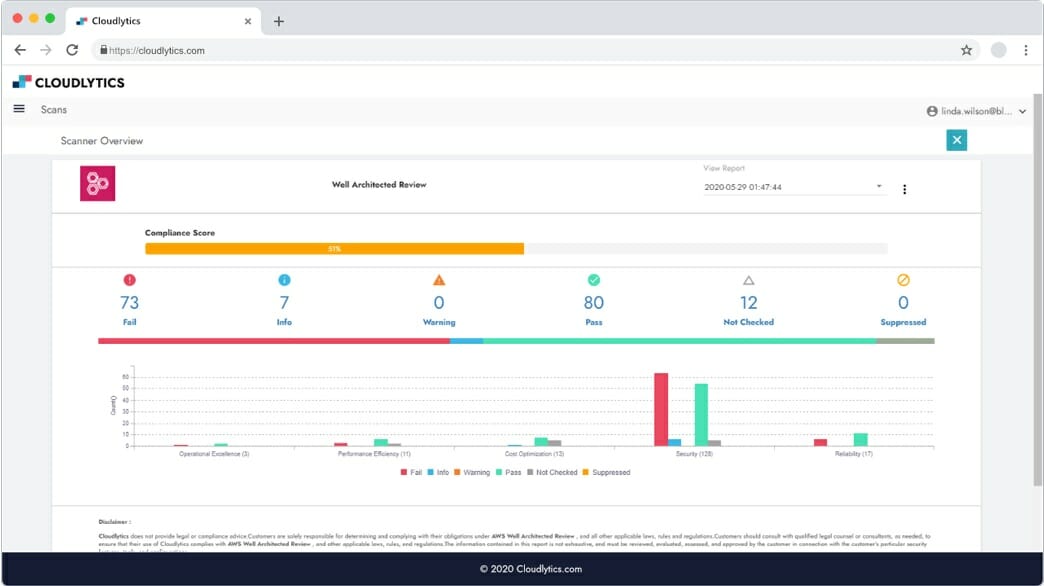Click the Scans breadcrumb item
1044x586 pixels.
pos(54,110)
